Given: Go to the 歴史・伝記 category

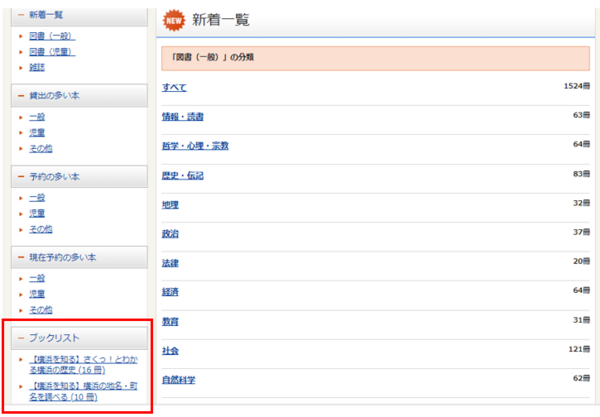Looking at the screenshot, I should (x=183, y=176).
